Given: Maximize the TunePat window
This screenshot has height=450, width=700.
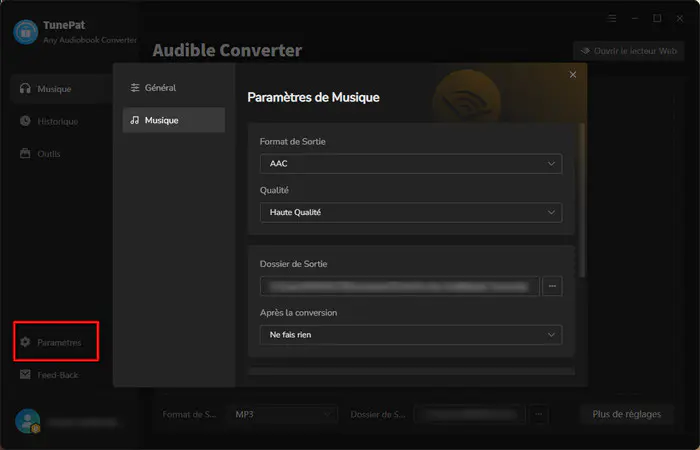Looking at the screenshot, I should pyautogui.click(x=657, y=19).
